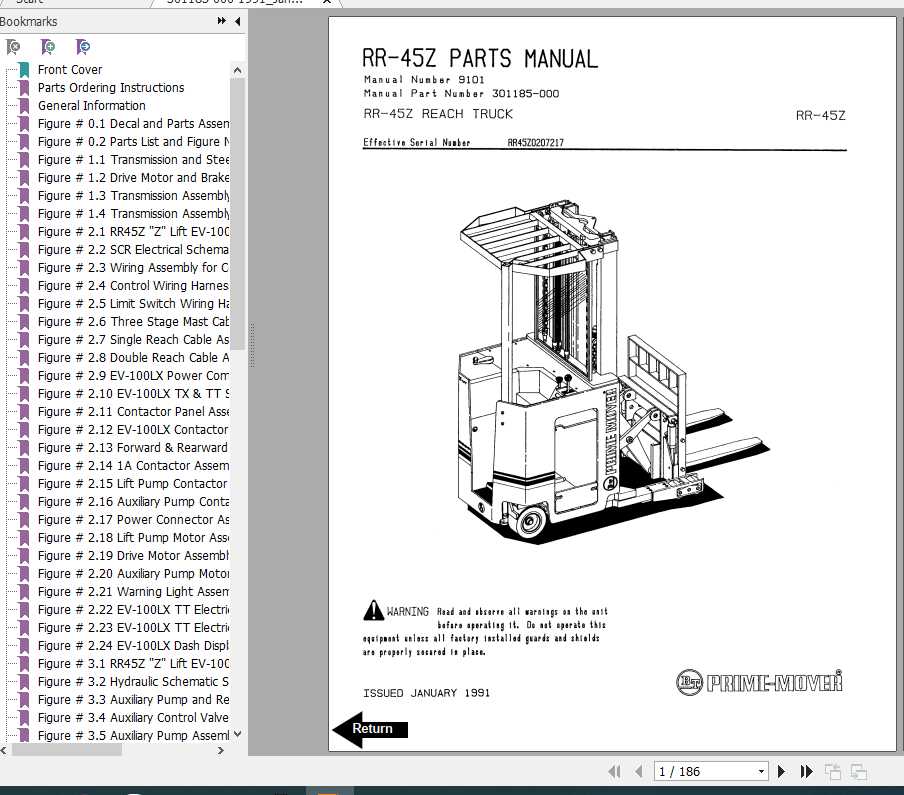Image resolution: width=904 pixels, height=795 pixels.
Task: Click the Return button on the page
Action: 374,729
